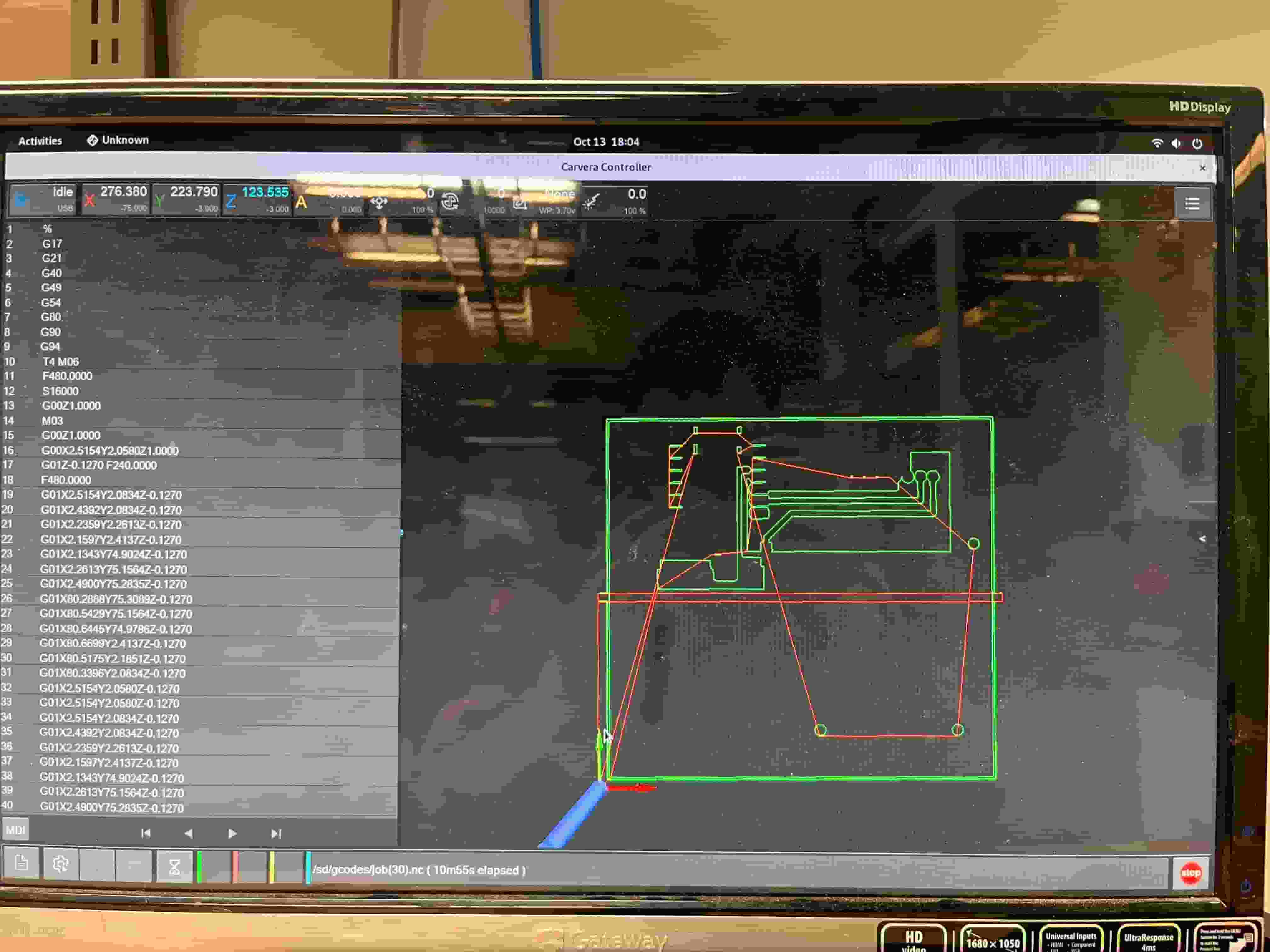Expand the Z axis 123.535 position panel
The width and height of the screenshot is (1270, 952).
pyautogui.click(x=257, y=200)
